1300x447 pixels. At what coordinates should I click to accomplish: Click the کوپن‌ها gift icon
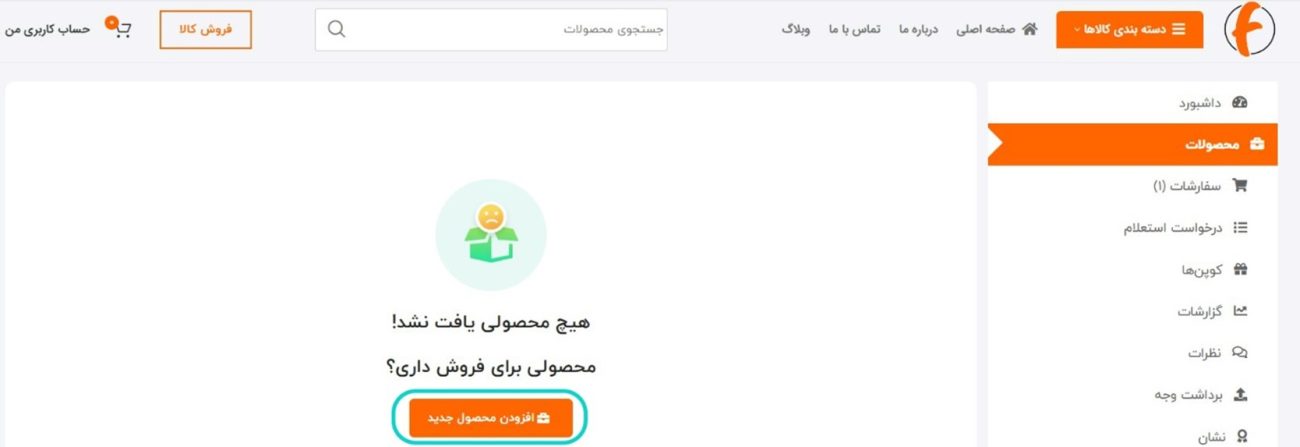click(x=1241, y=269)
